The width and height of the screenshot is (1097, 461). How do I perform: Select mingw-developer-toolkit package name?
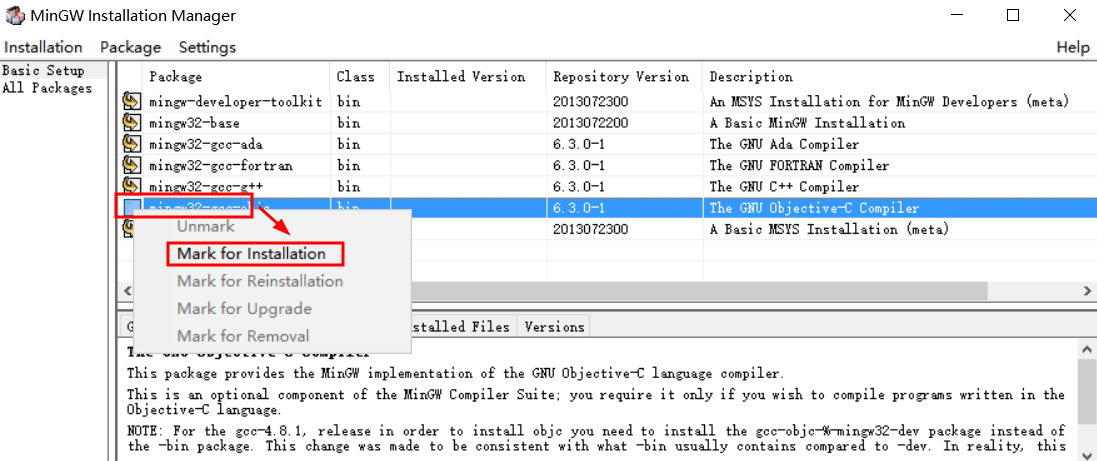[x=235, y=102]
